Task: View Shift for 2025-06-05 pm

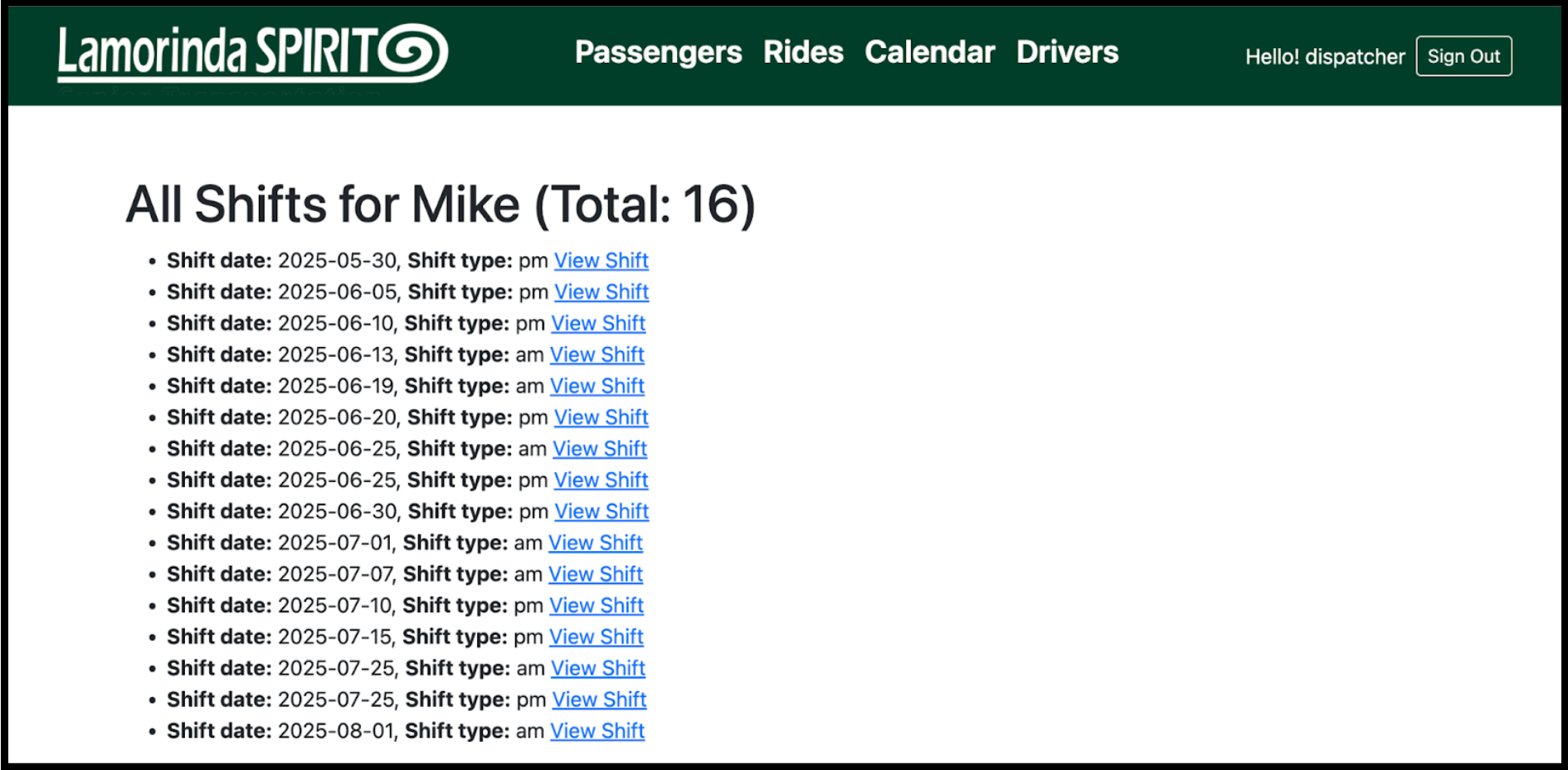Action: (601, 292)
